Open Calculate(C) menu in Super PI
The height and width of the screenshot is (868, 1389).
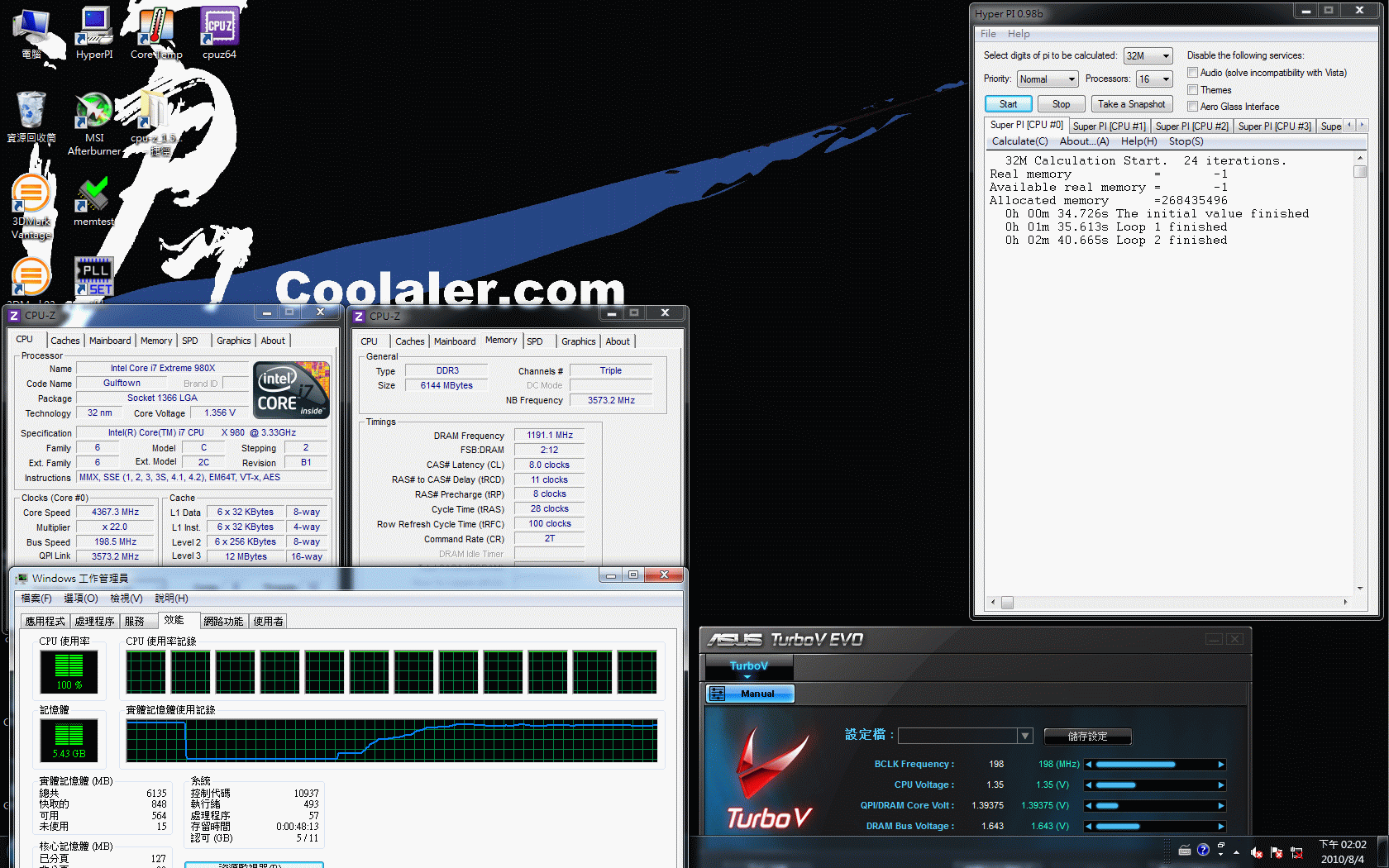pyautogui.click(x=1019, y=141)
